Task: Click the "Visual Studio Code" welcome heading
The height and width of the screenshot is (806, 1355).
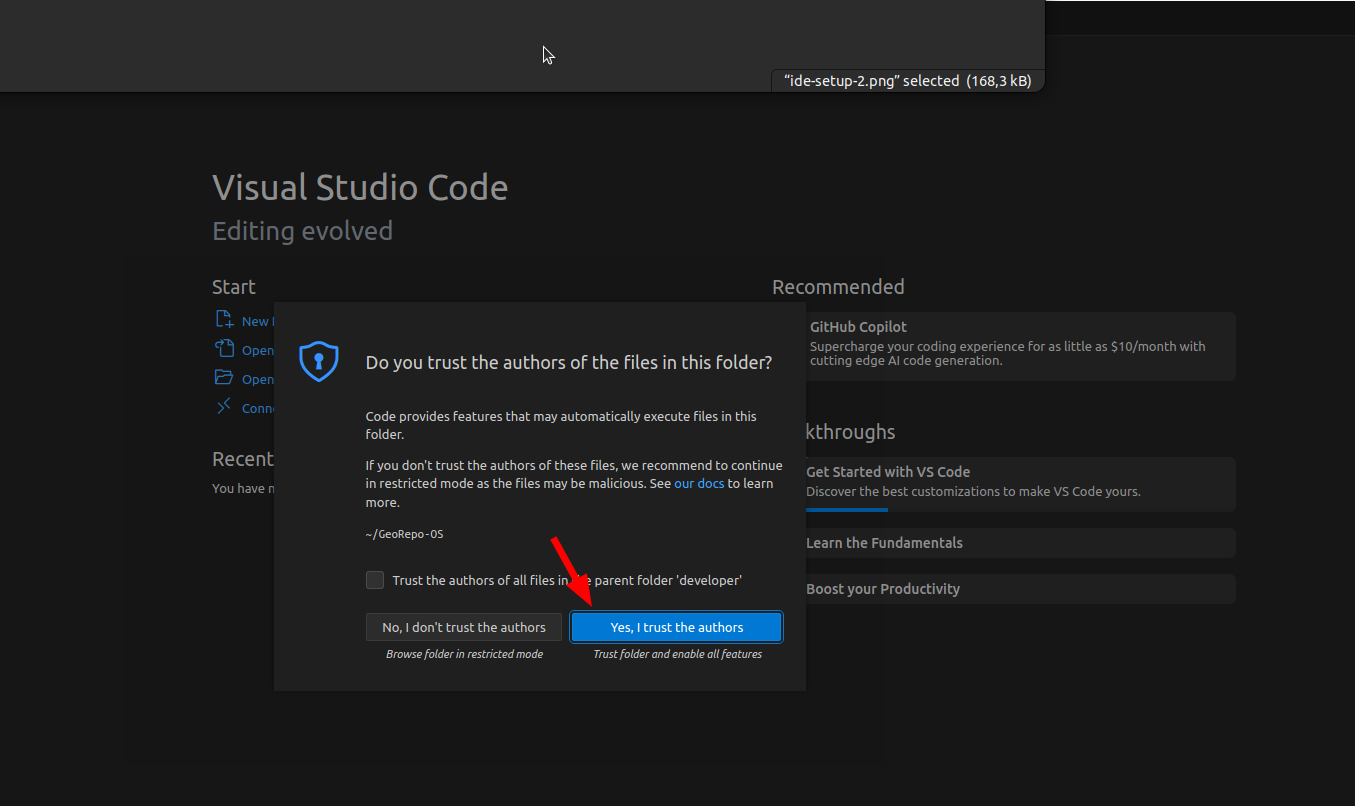Action: pos(360,188)
